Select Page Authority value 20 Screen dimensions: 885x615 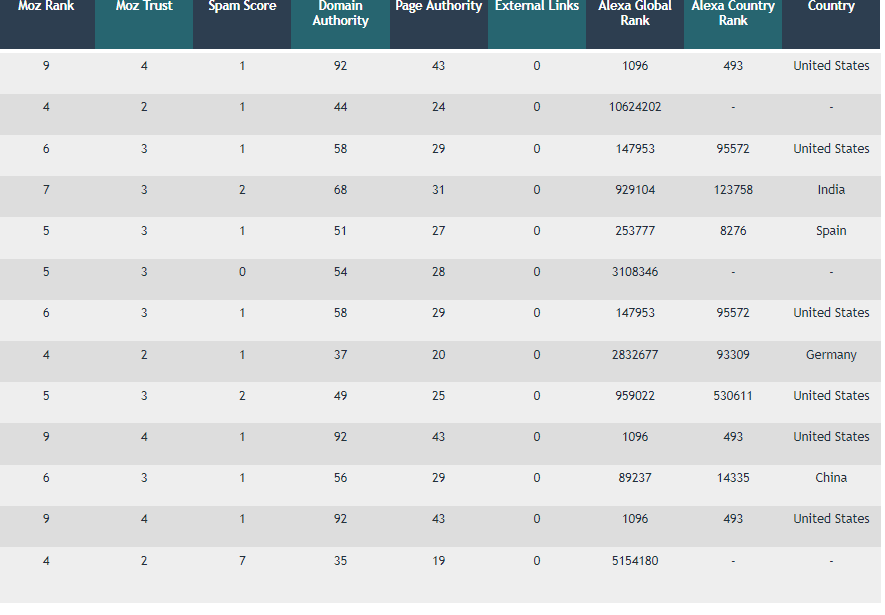click(x=439, y=355)
